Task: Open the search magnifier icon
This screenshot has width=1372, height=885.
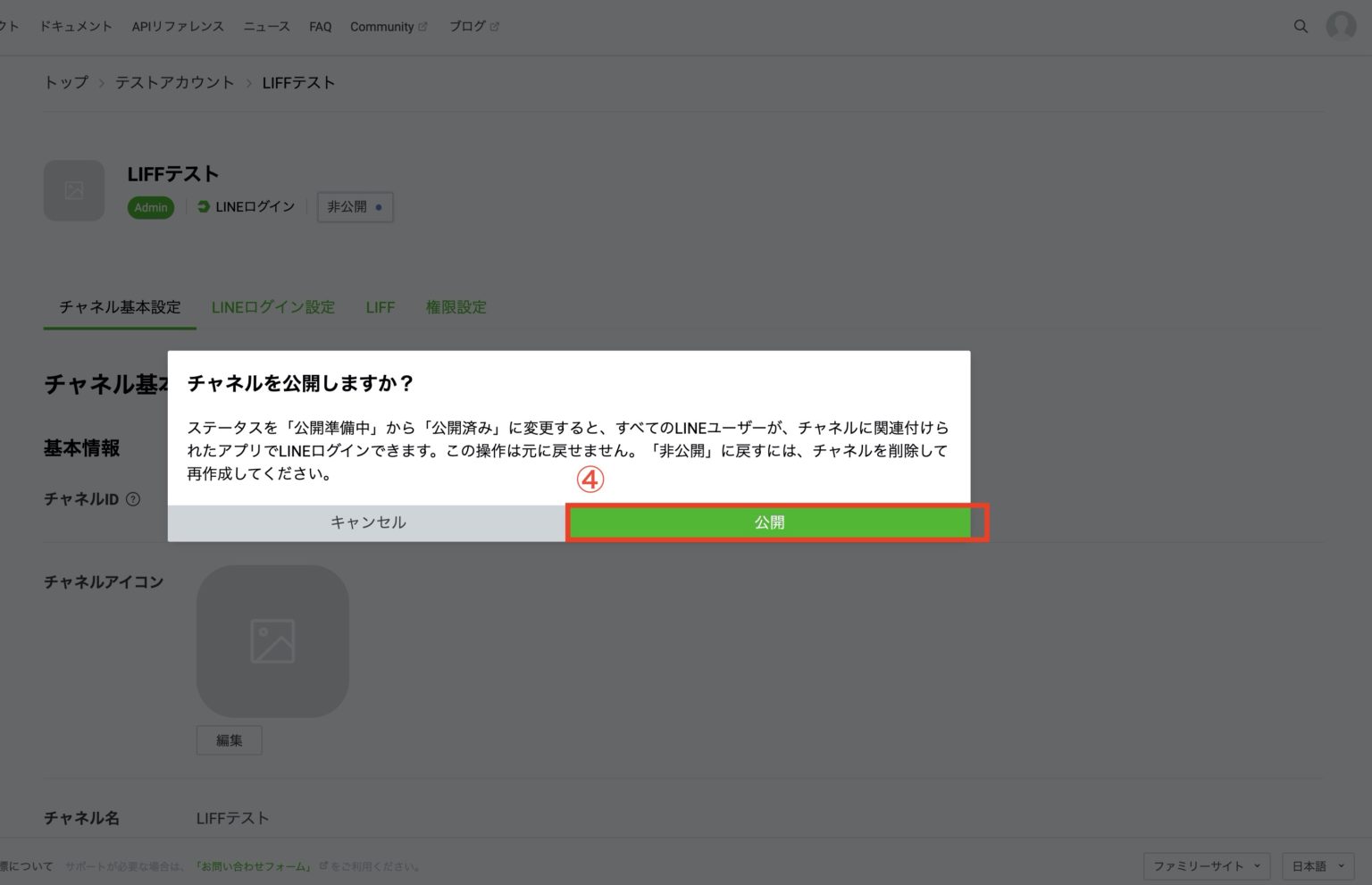Action: click(x=1301, y=27)
